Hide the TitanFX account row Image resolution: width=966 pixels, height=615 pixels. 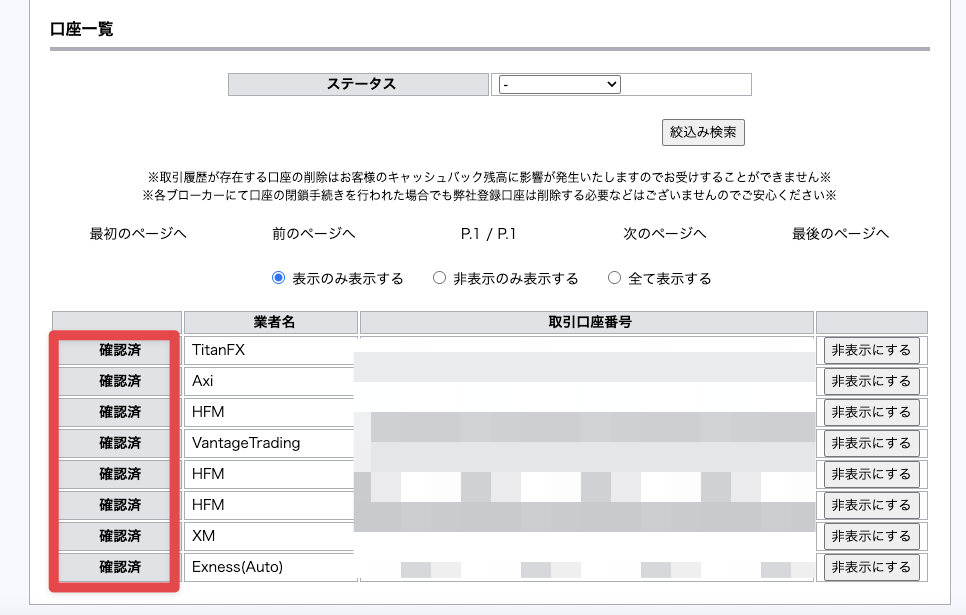pyautogui.click(x=871, y=351)
